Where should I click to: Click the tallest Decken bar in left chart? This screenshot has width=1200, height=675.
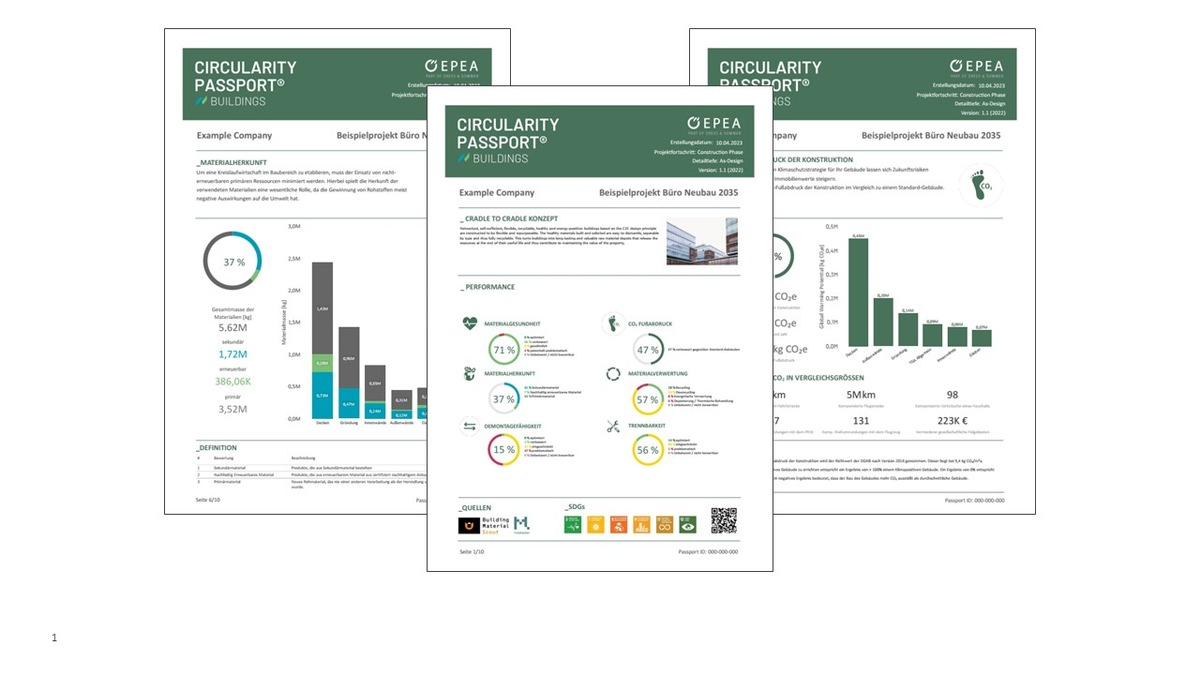click(x=322, y=340)
